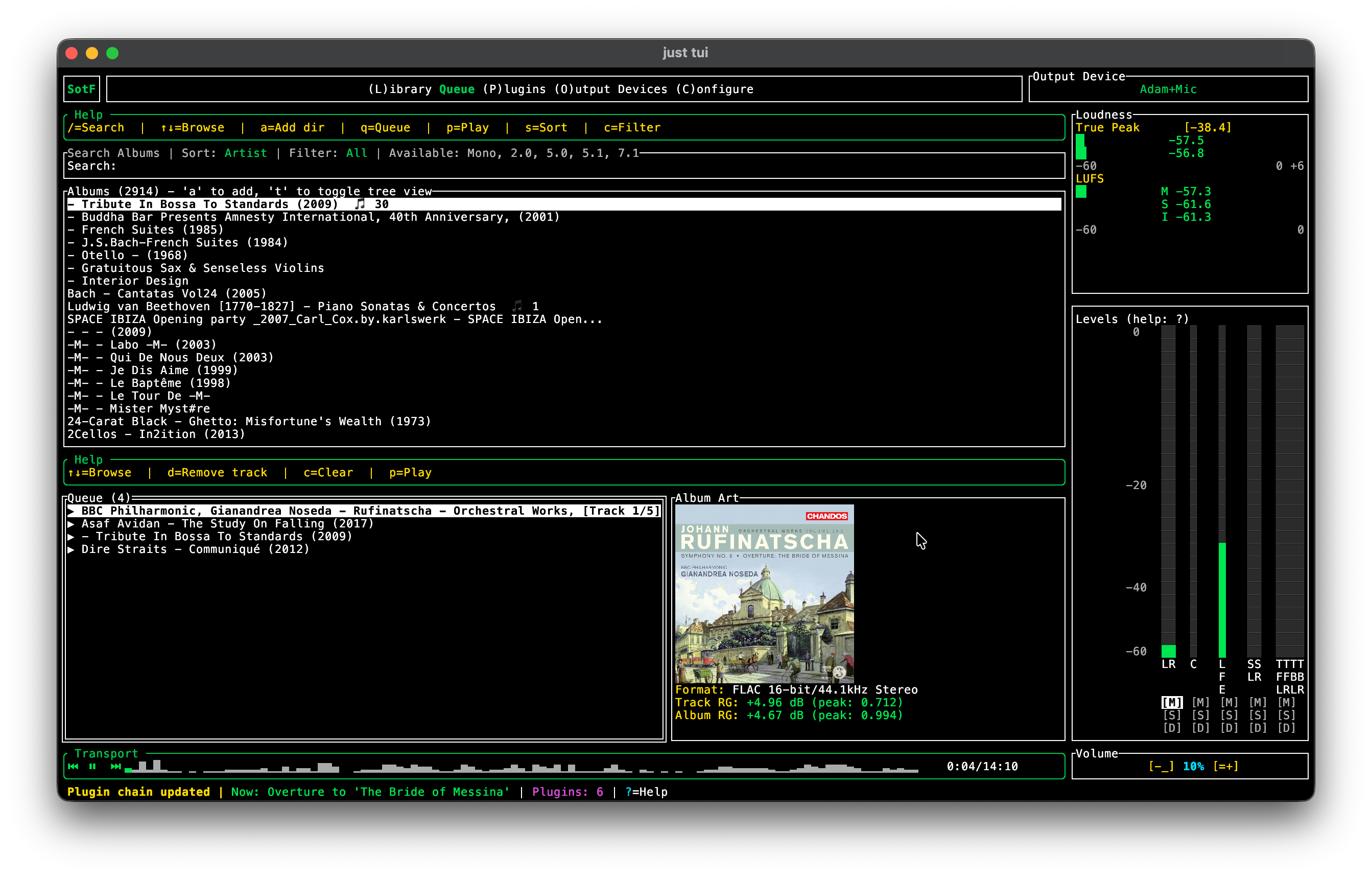
Task: Click the SotF logo box
Action: tap(82, 89)
